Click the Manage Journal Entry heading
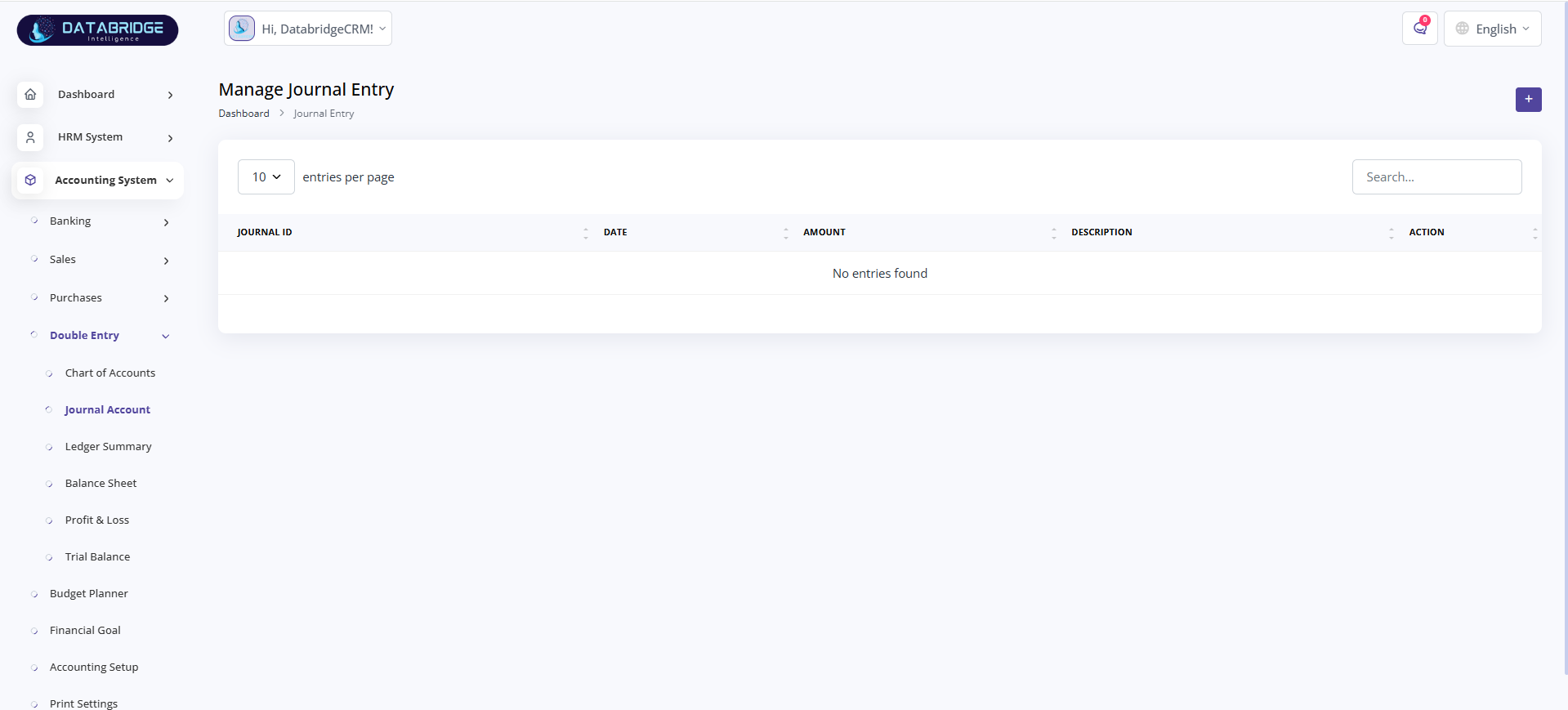 306,90
